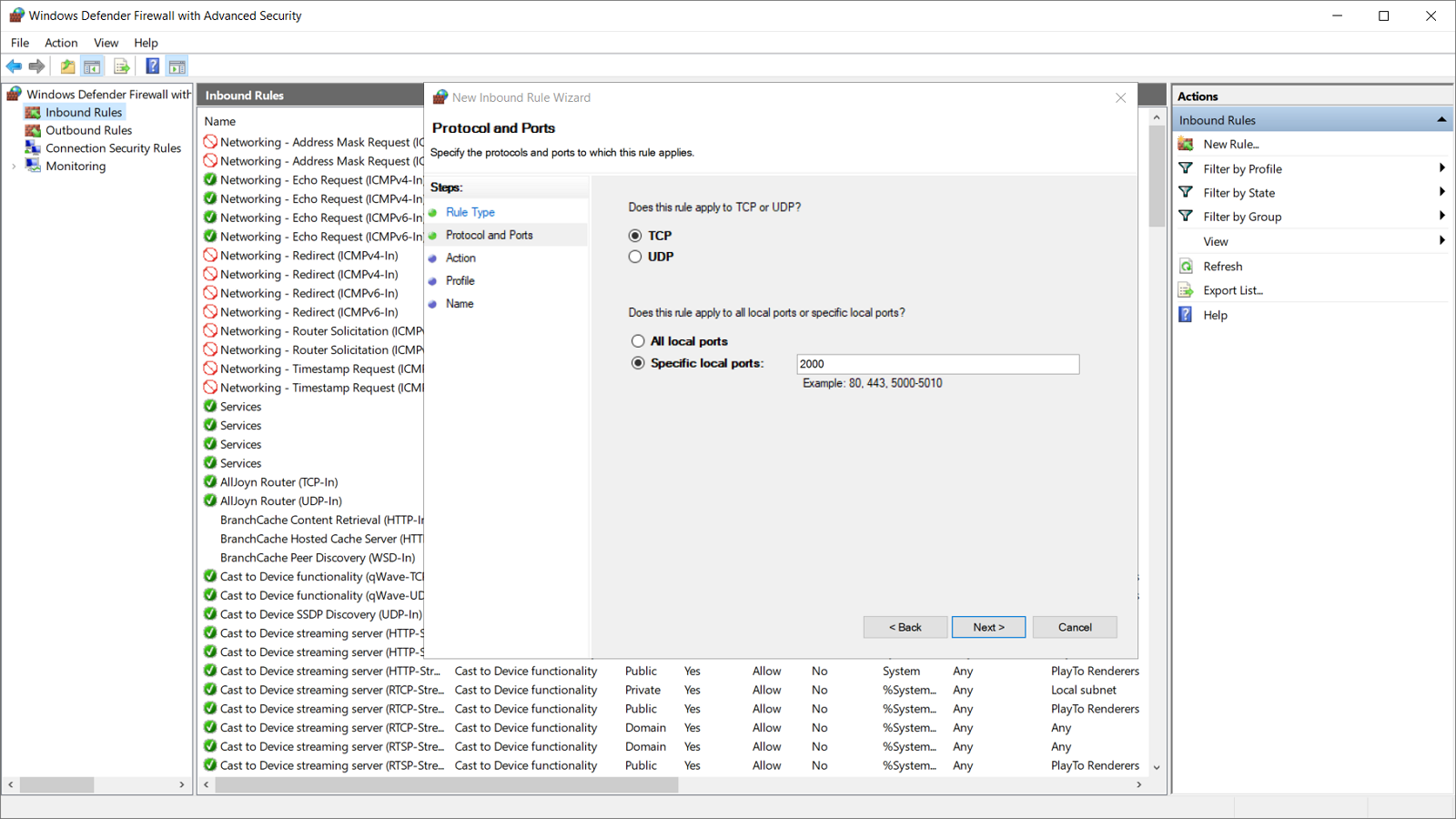Click the rules list scroll down arrow
This screenshot has width=1456, height=819.
[x=1157, y=767]
